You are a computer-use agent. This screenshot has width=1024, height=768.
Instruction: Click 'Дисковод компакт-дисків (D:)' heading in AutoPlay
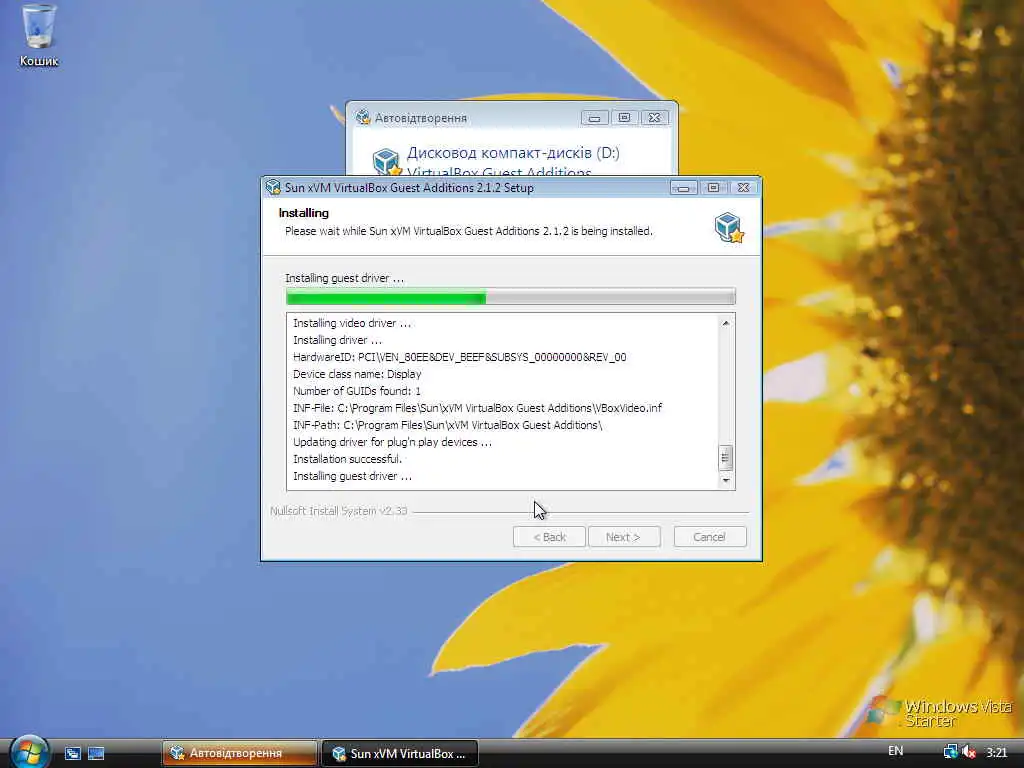click(513, 153)
